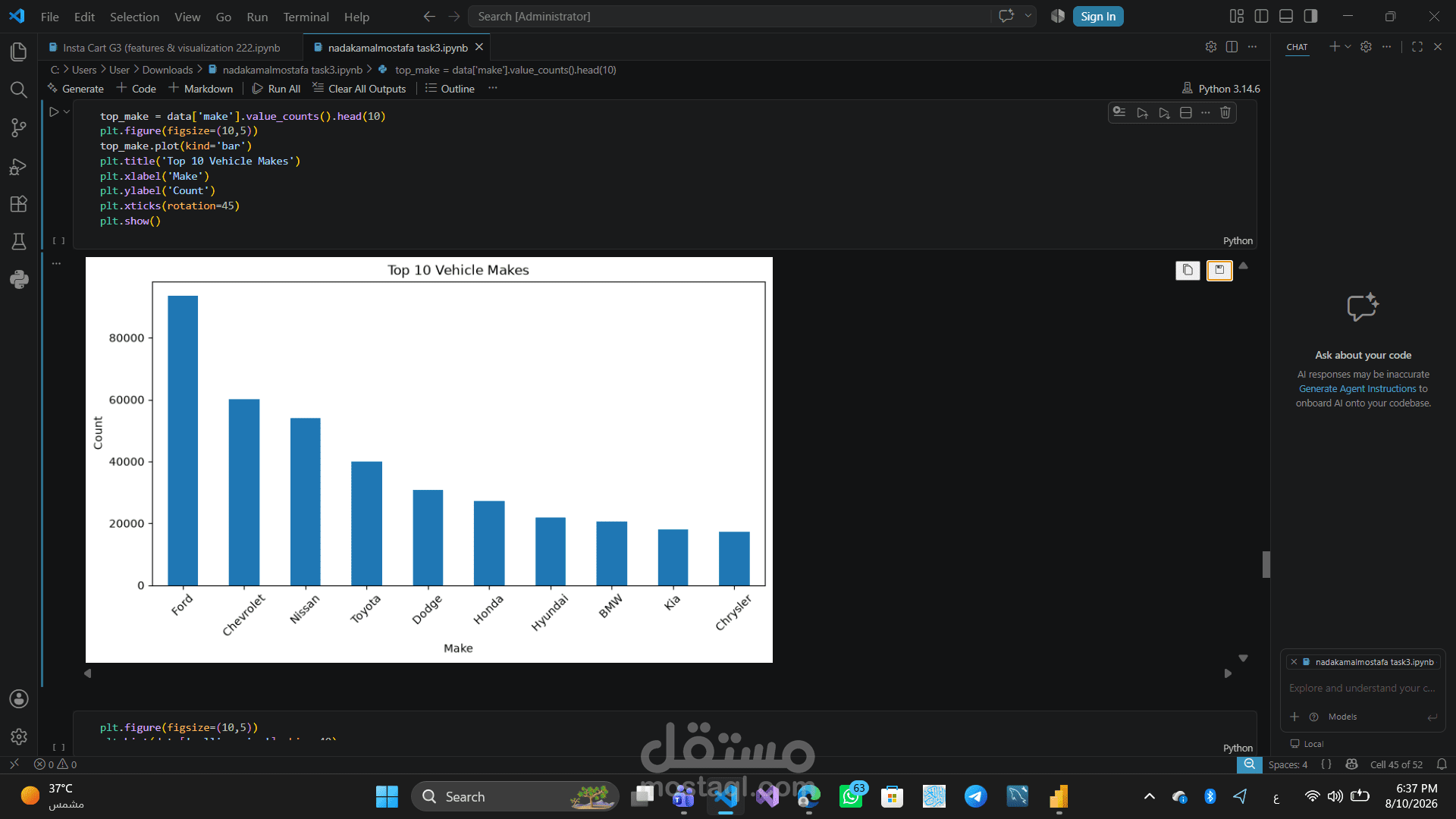Open the Source Control view
This screenshot has width=1456, height=819.
tap(19, 128)
